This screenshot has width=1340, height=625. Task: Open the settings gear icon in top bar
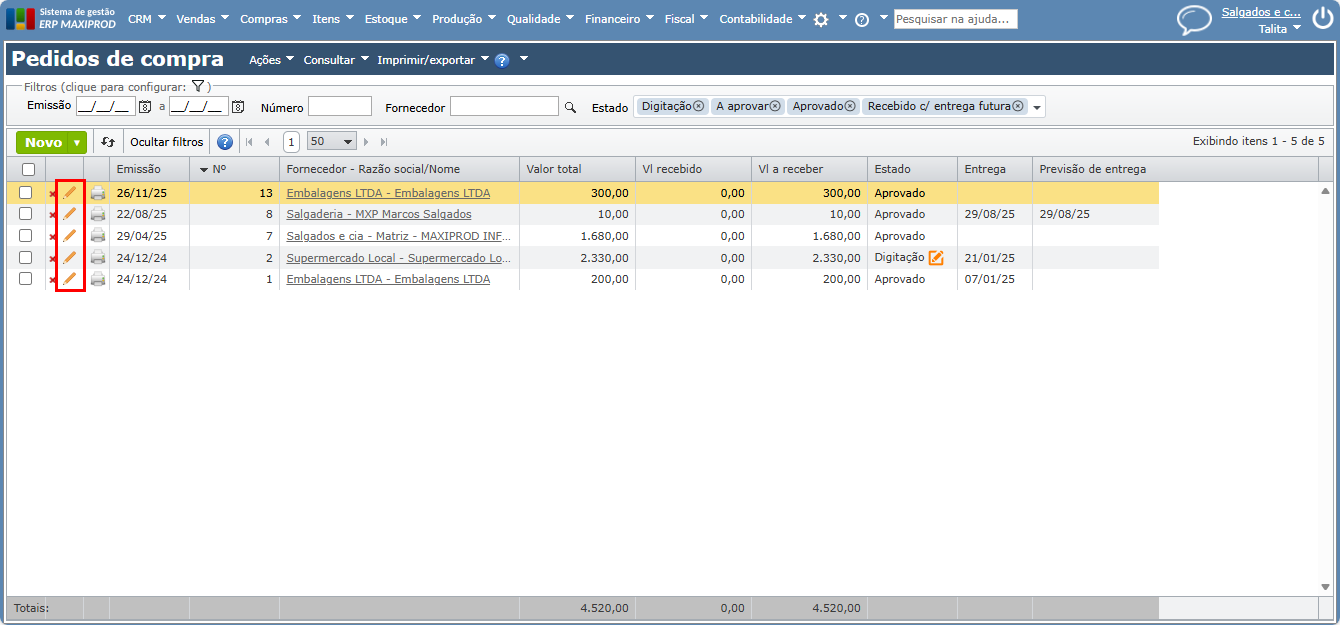click(821, 19)
